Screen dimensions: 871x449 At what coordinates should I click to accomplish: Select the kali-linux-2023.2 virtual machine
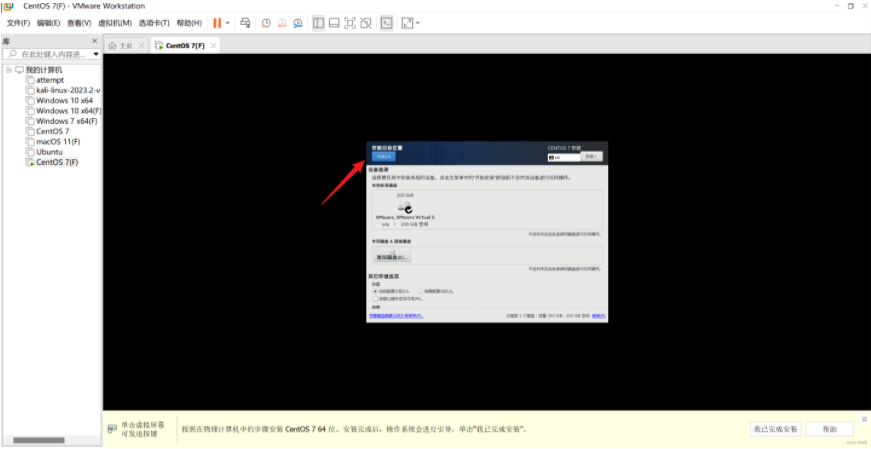(68, 90)
